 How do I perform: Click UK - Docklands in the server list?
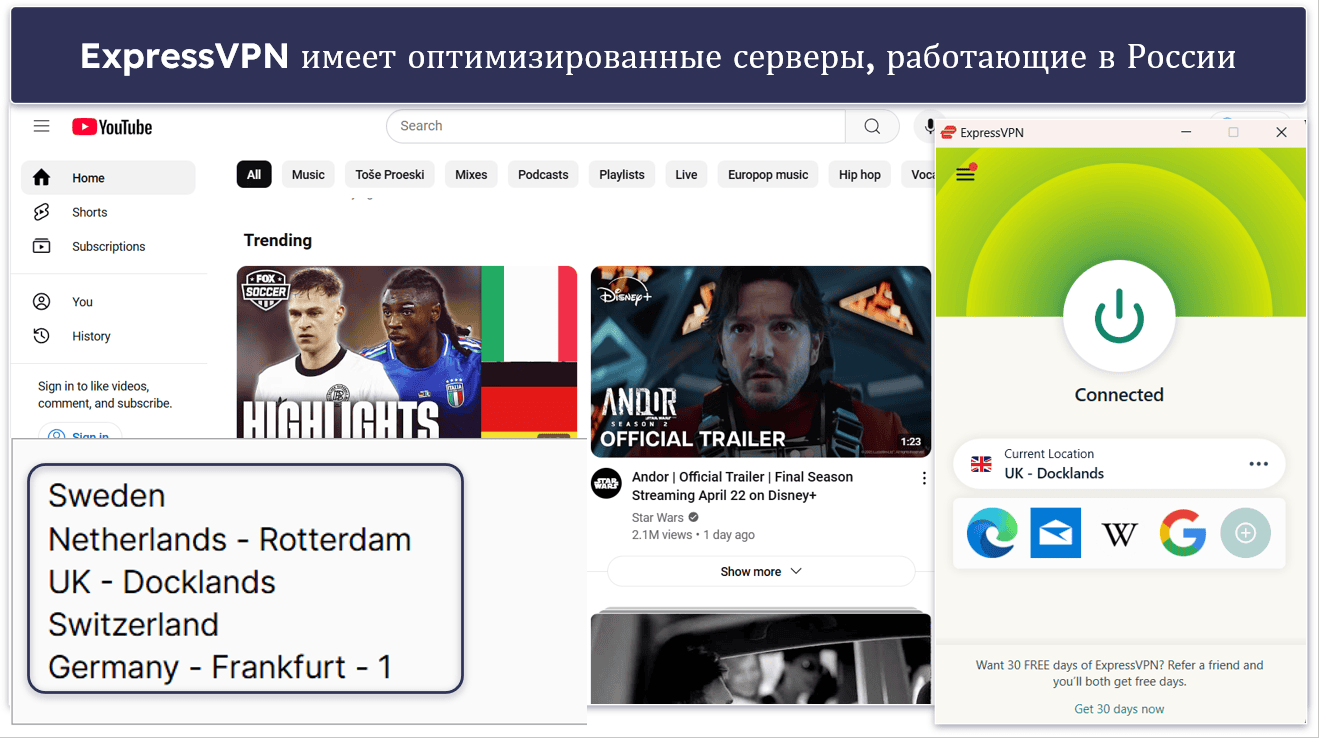click(162, 582)
